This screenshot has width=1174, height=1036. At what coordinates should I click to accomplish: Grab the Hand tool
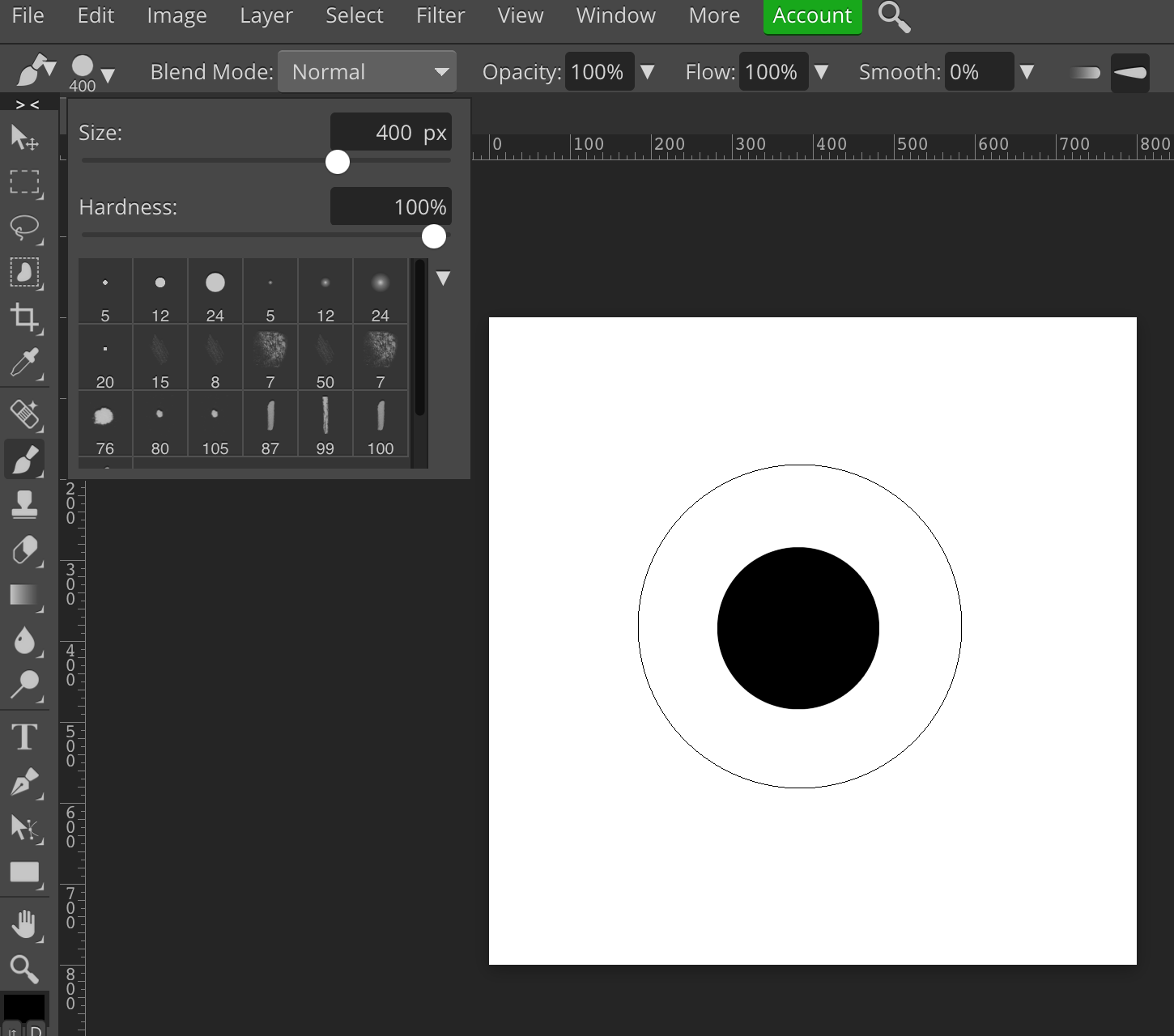(24, 923)
